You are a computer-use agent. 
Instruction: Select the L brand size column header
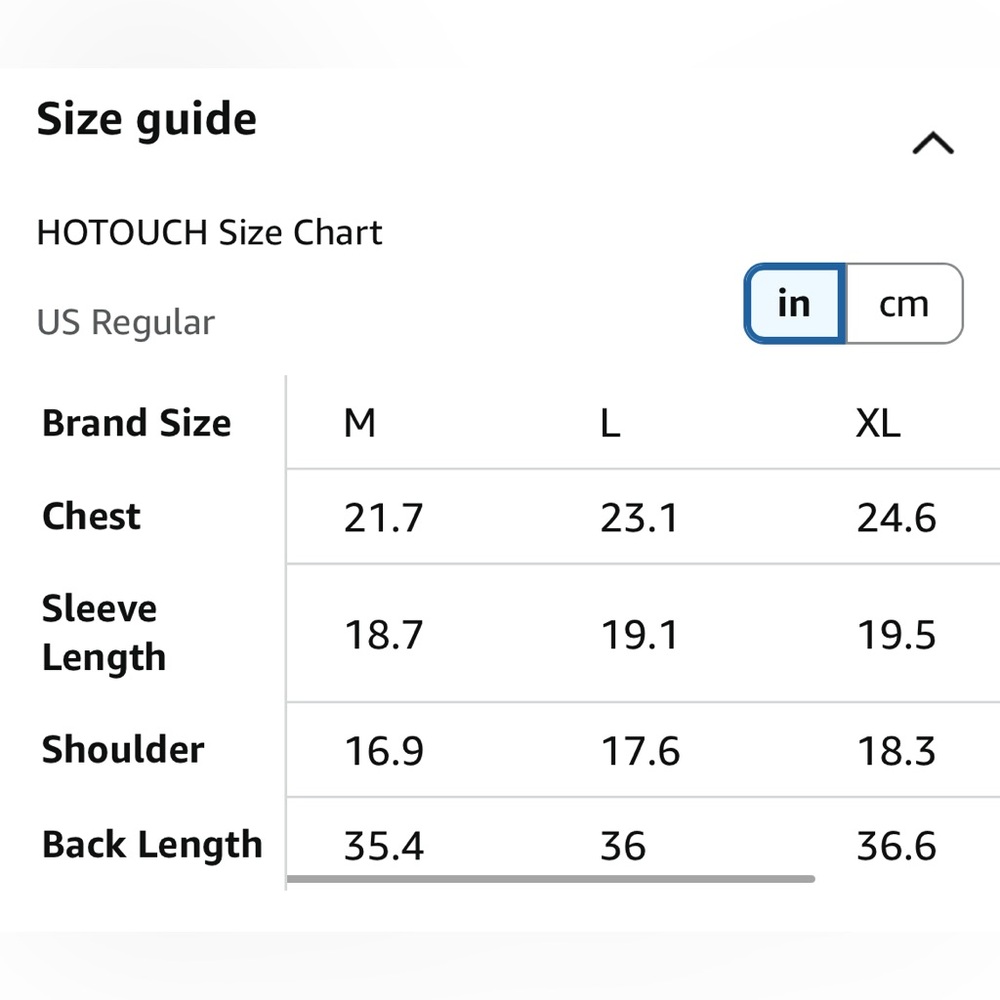[610, 423]
